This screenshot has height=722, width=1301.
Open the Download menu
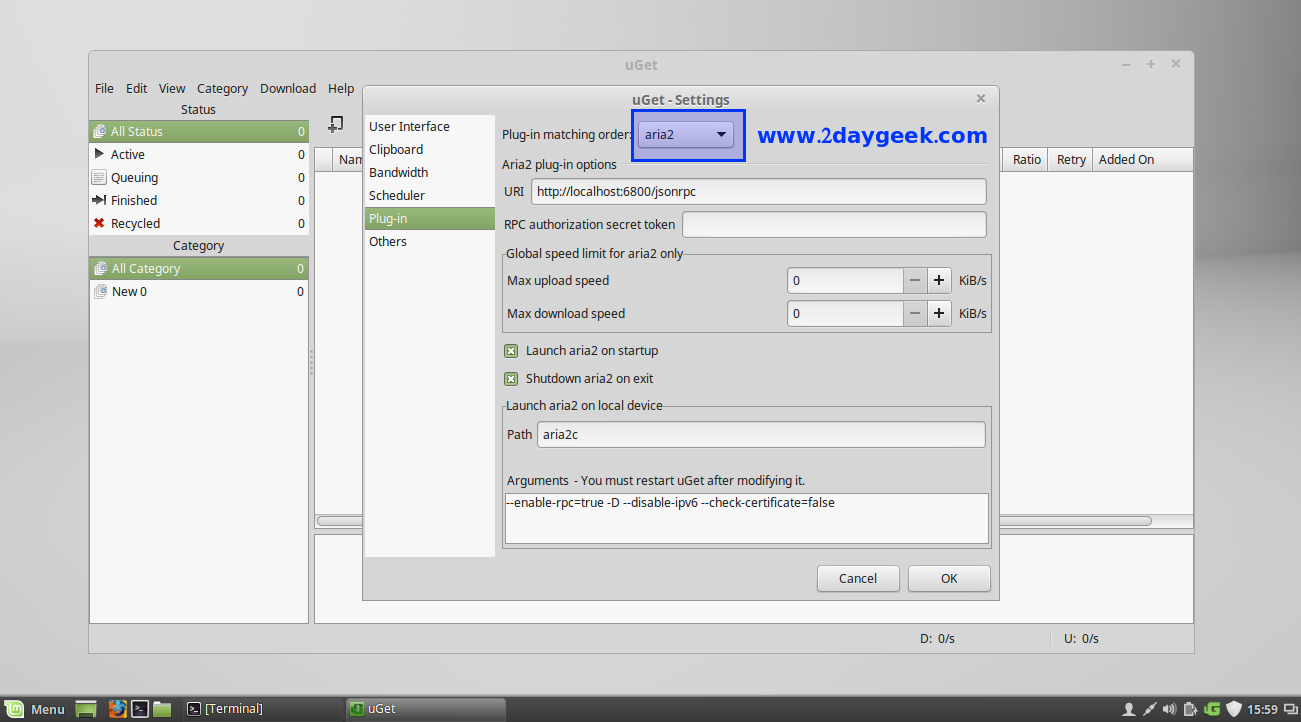coord(288,88)
